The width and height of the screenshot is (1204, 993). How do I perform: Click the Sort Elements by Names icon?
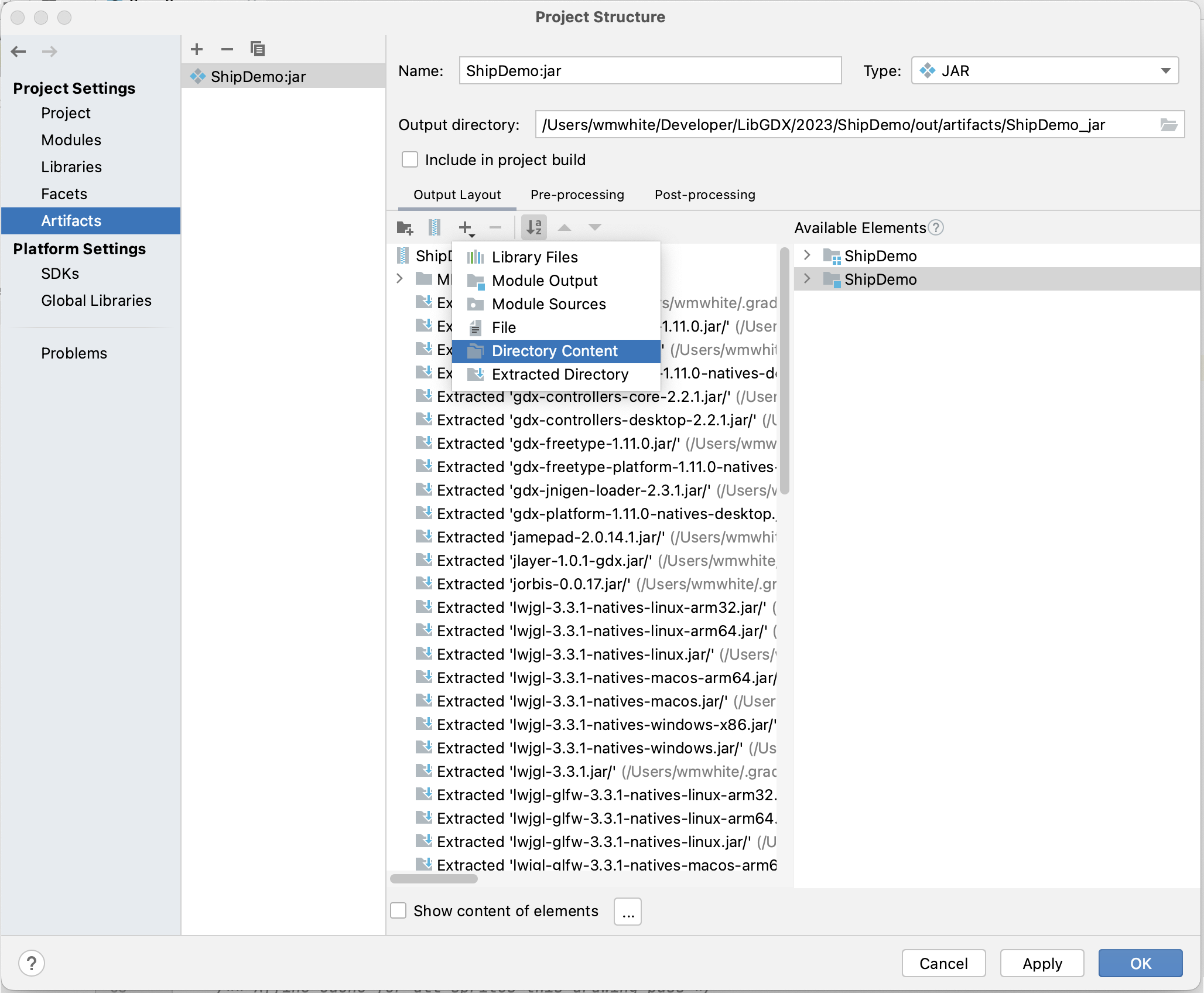point(534,227)
